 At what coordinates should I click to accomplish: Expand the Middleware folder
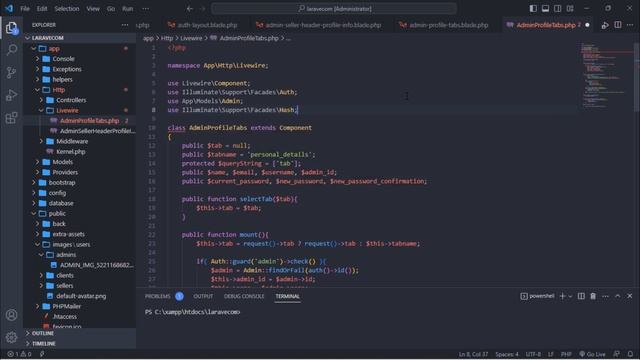[80, 141]
